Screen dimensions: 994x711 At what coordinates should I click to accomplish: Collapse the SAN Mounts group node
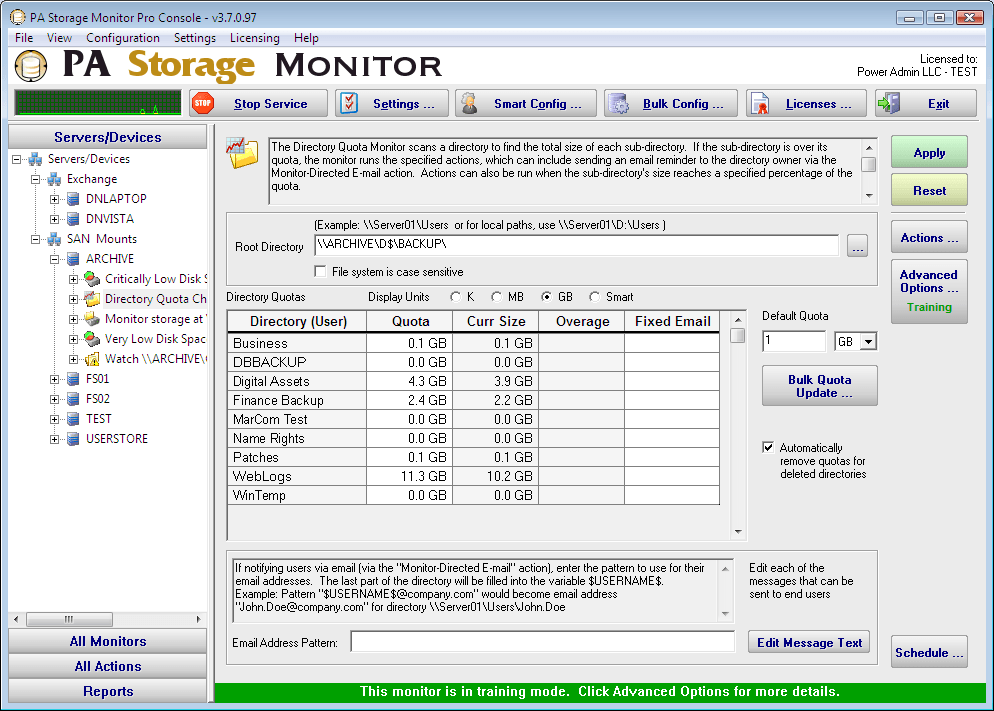click(36, 240)
